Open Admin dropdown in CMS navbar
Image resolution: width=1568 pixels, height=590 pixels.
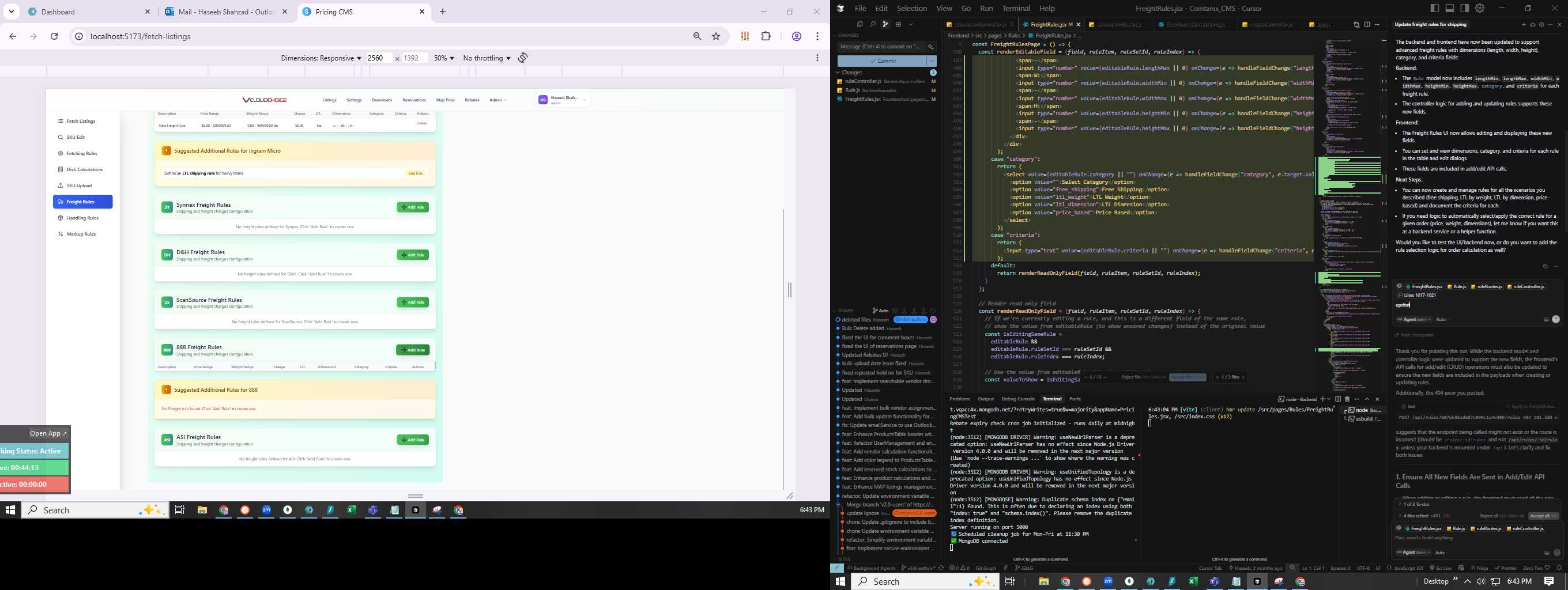(x=498, y=100)
